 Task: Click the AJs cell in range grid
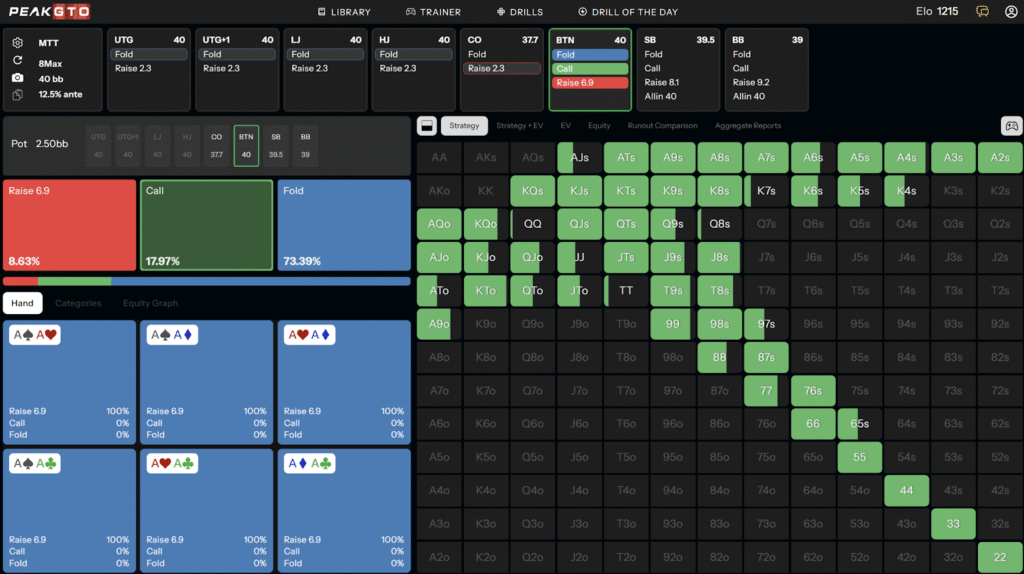580,158
